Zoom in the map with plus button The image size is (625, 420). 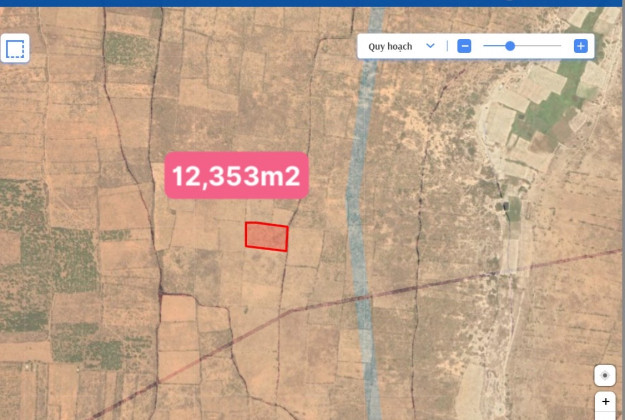click(x=605, y=402)
